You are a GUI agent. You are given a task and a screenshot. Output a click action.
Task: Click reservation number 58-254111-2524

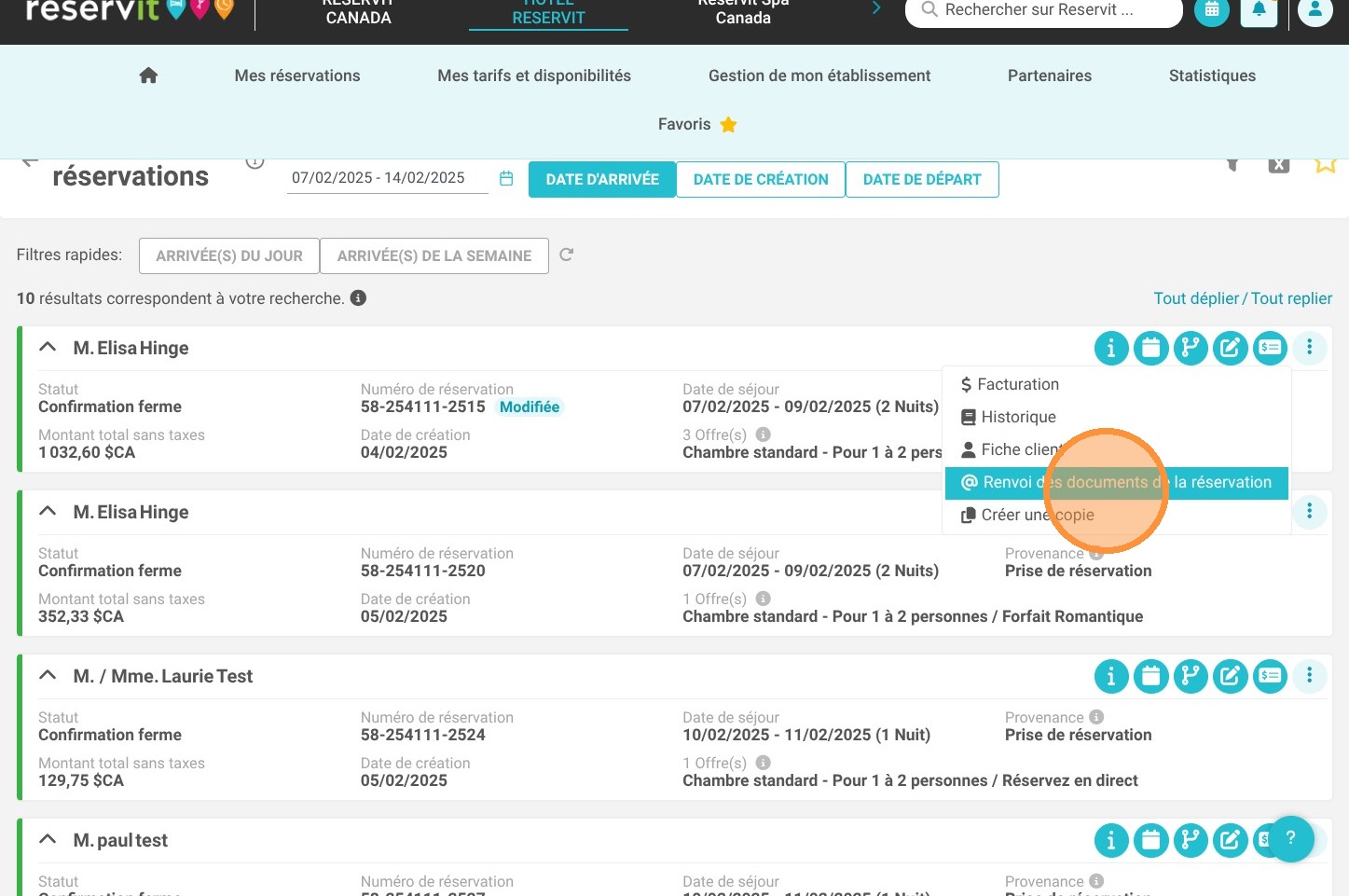pos(423,735)
